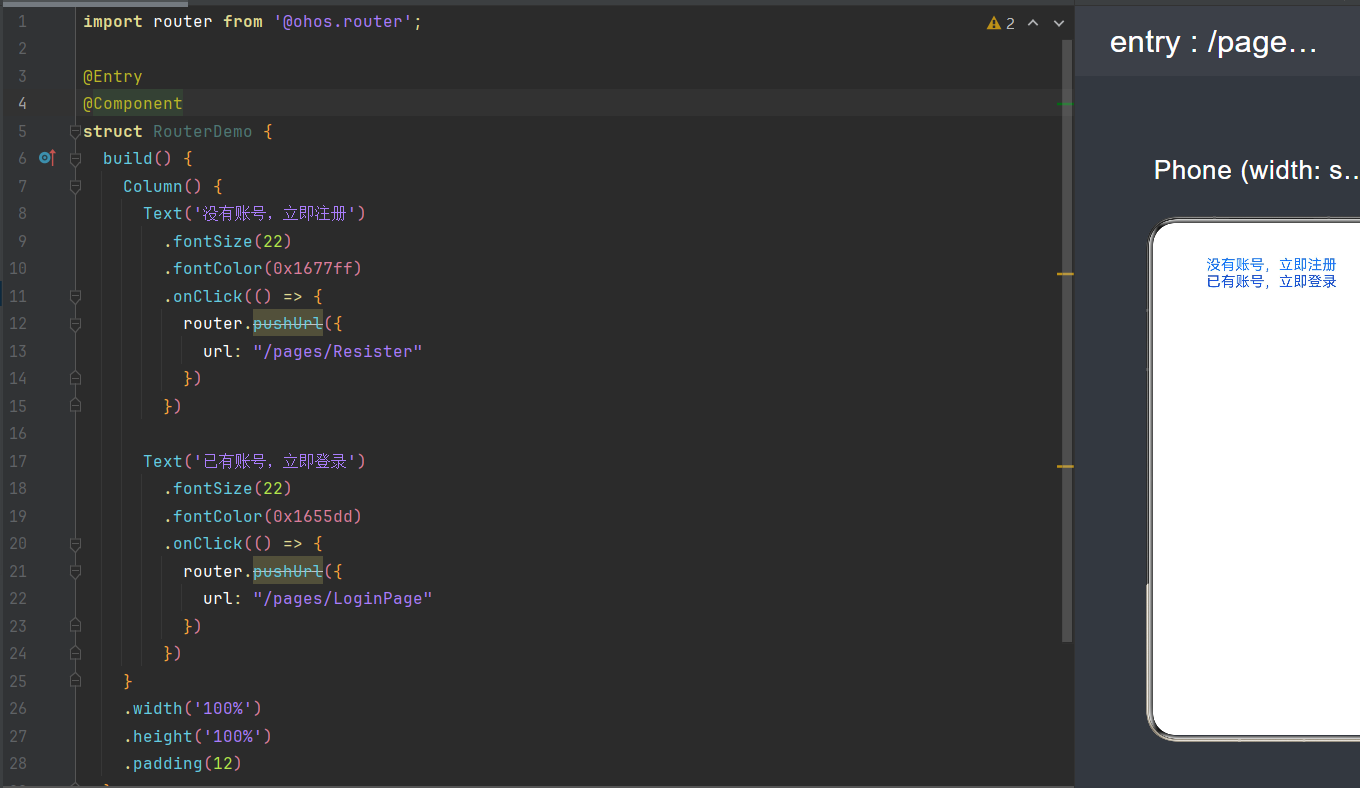1360x788 pixels.
Task: Click the green stripe mark near line 4
Action: pos(1065,103)
